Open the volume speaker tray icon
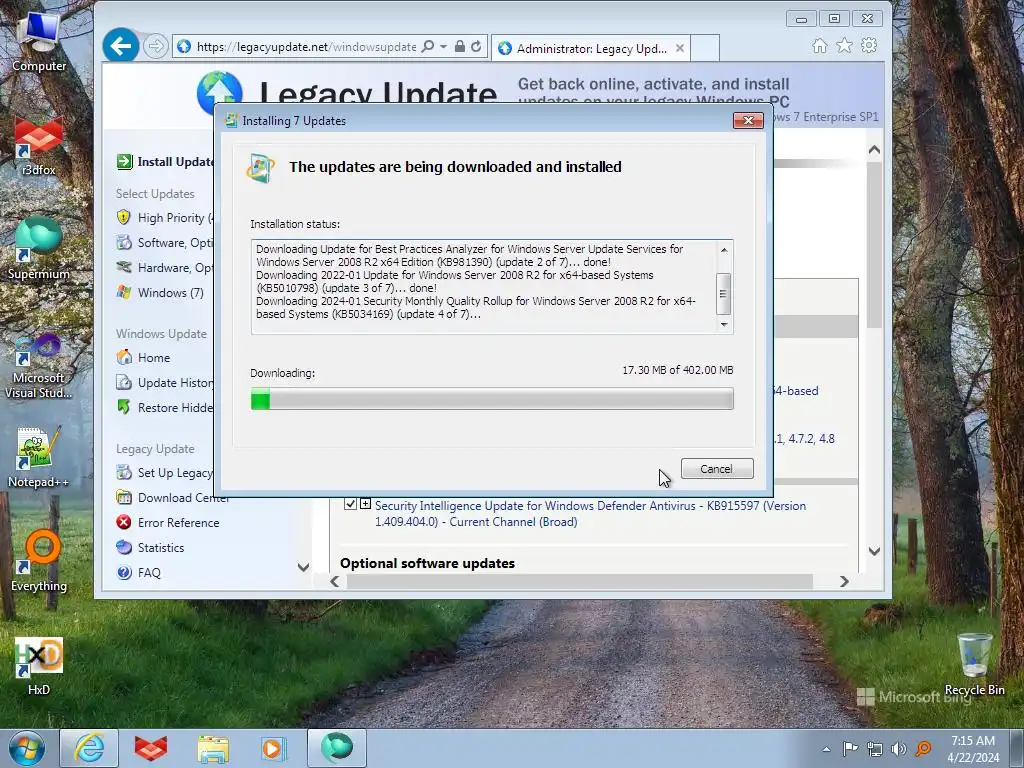 pyautogui.click(x=899, y=749)
